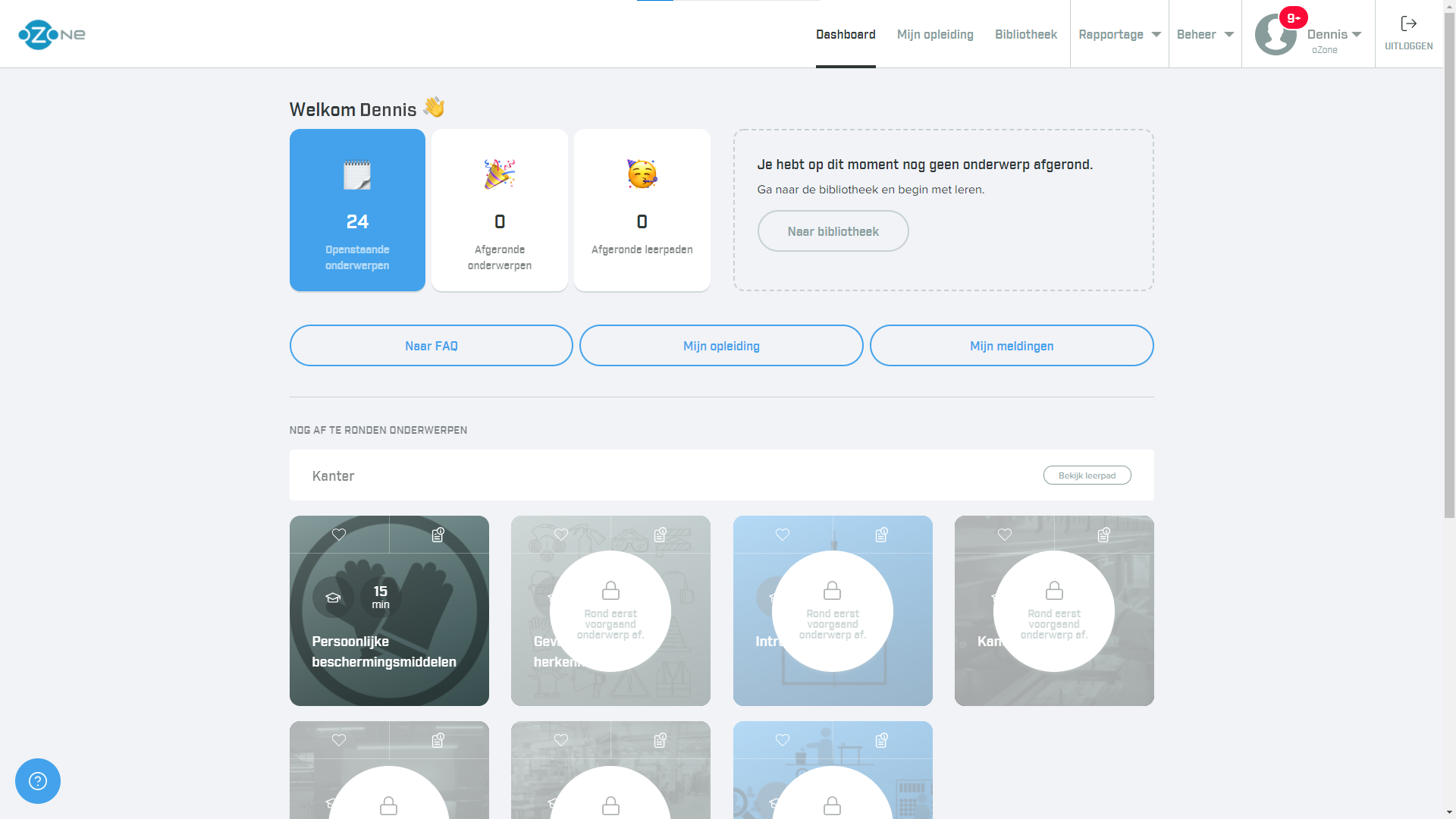Click UITLOGGEN text label
Image resolution: width=1456 pixels, height=819 pixels.
click(1408, 46)
